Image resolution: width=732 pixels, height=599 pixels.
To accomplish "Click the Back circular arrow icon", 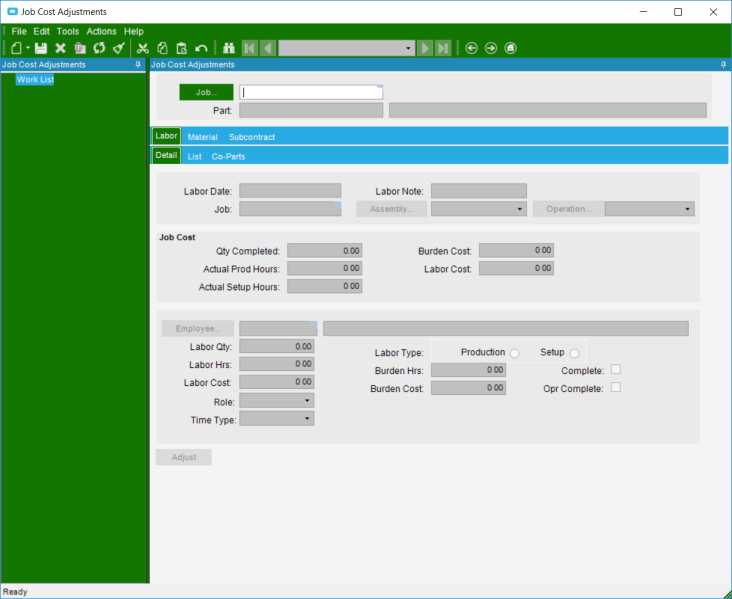I will point(472,48).
